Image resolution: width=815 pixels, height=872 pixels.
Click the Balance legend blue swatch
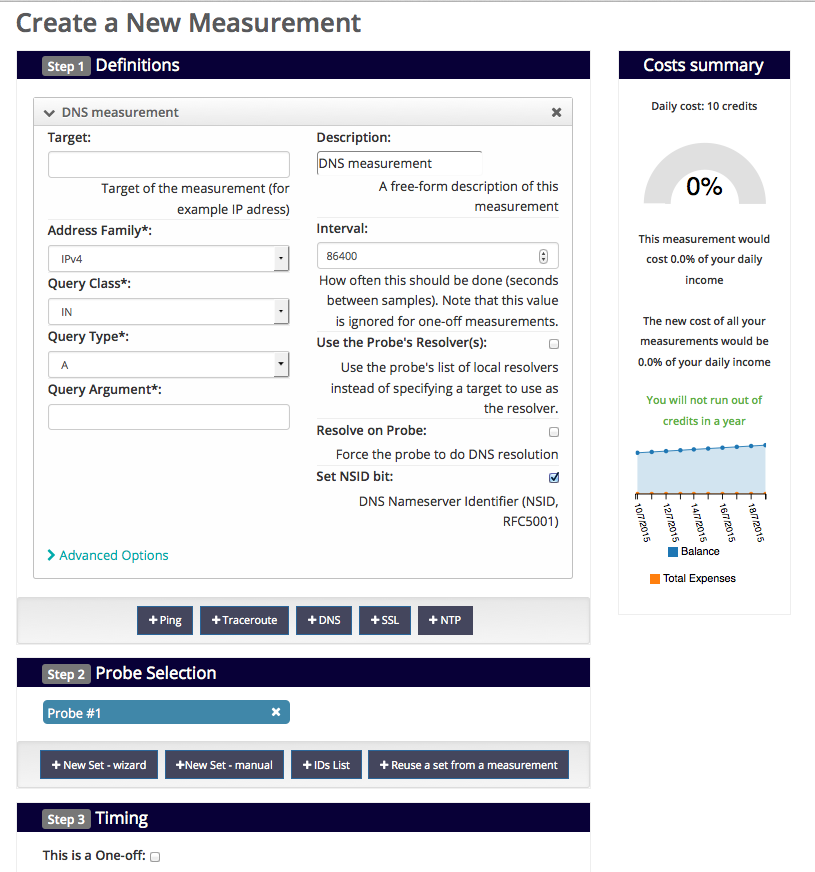tap(673, 552)
